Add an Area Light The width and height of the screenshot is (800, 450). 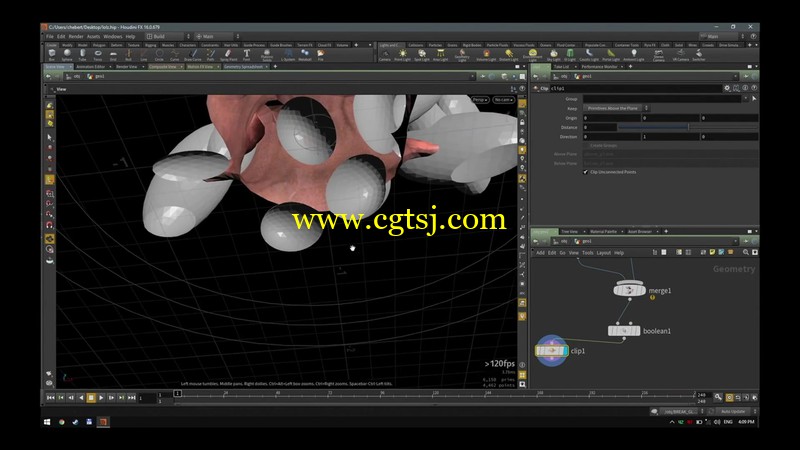440,55
